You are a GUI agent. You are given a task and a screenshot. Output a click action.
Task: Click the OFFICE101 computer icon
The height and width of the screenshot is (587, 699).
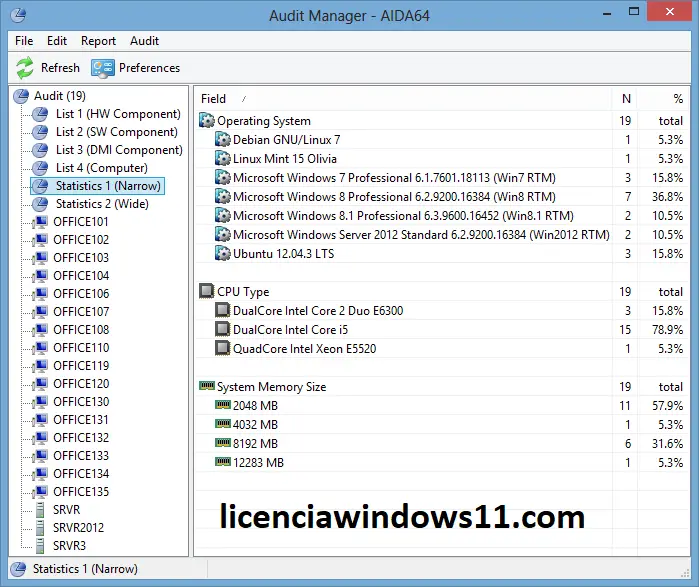pyautogui.click(x=40, y=222)
